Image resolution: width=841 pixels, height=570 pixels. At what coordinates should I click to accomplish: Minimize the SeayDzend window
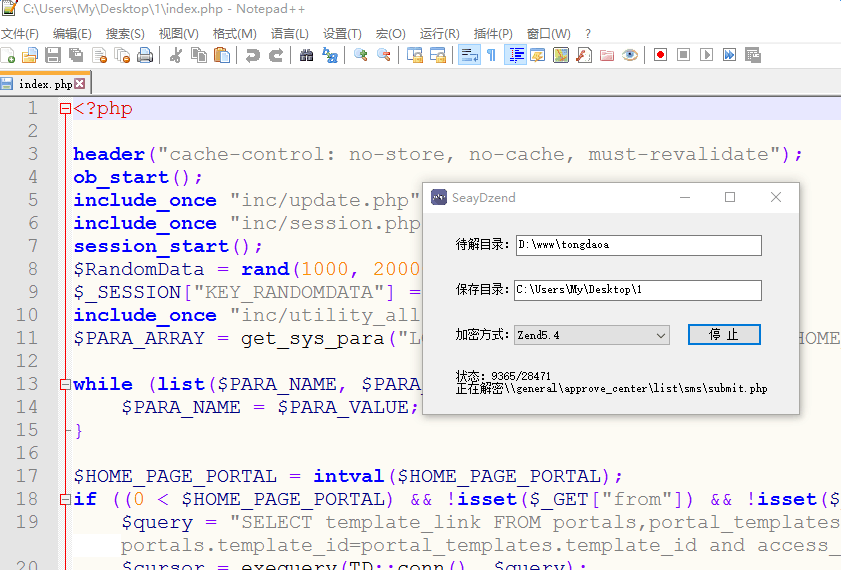coord(684,197)
